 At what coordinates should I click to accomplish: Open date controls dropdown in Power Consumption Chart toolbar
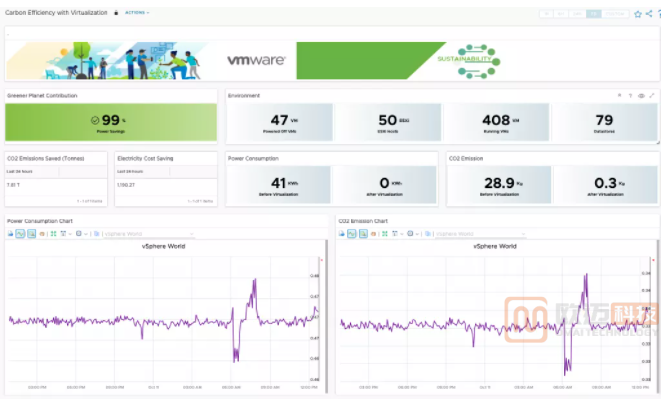(x=66, y=233)
